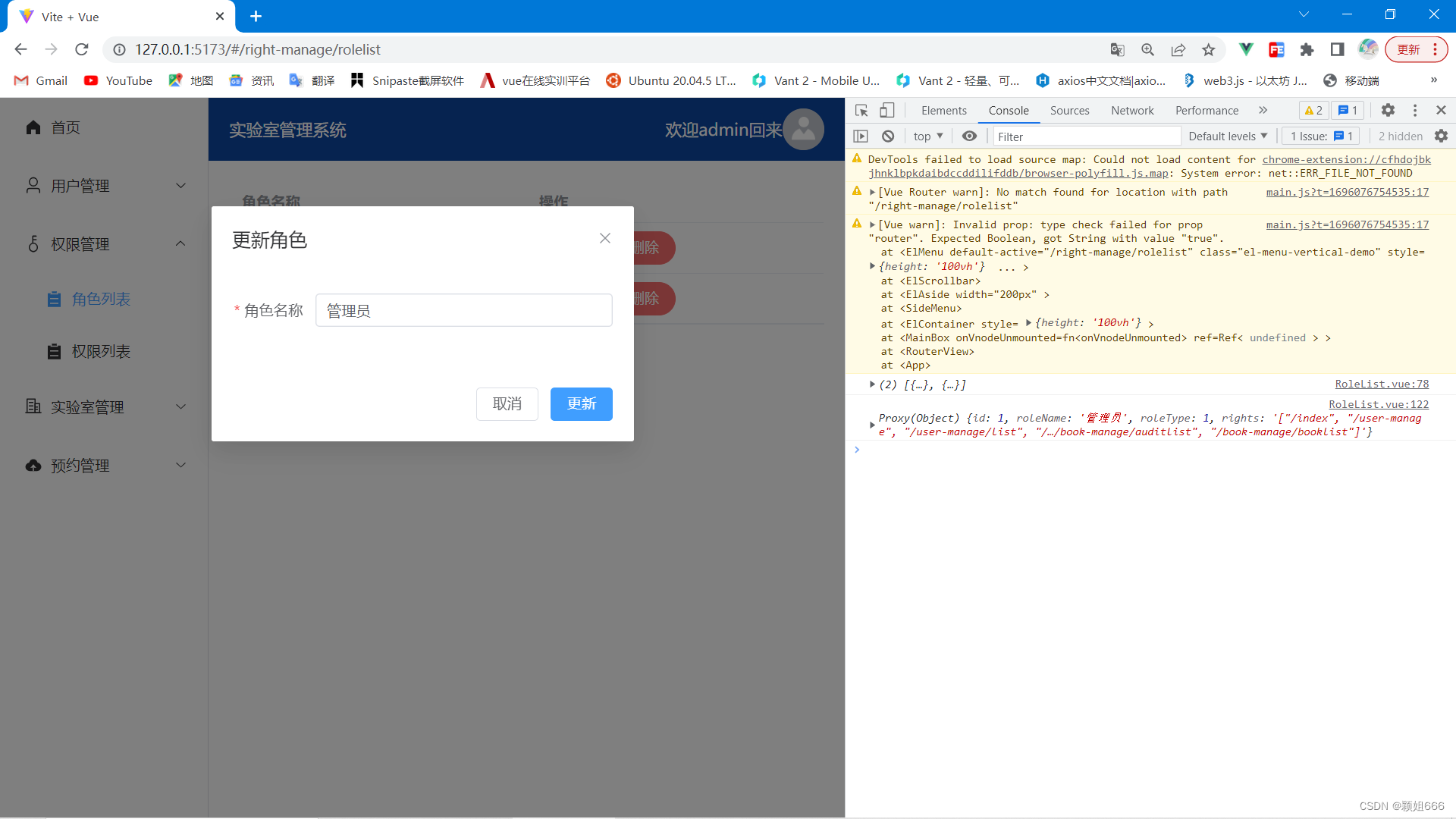Open the RoleList.vue:122 source link
This screenshot has width=1456, height=819.
tap(1379, 404)
